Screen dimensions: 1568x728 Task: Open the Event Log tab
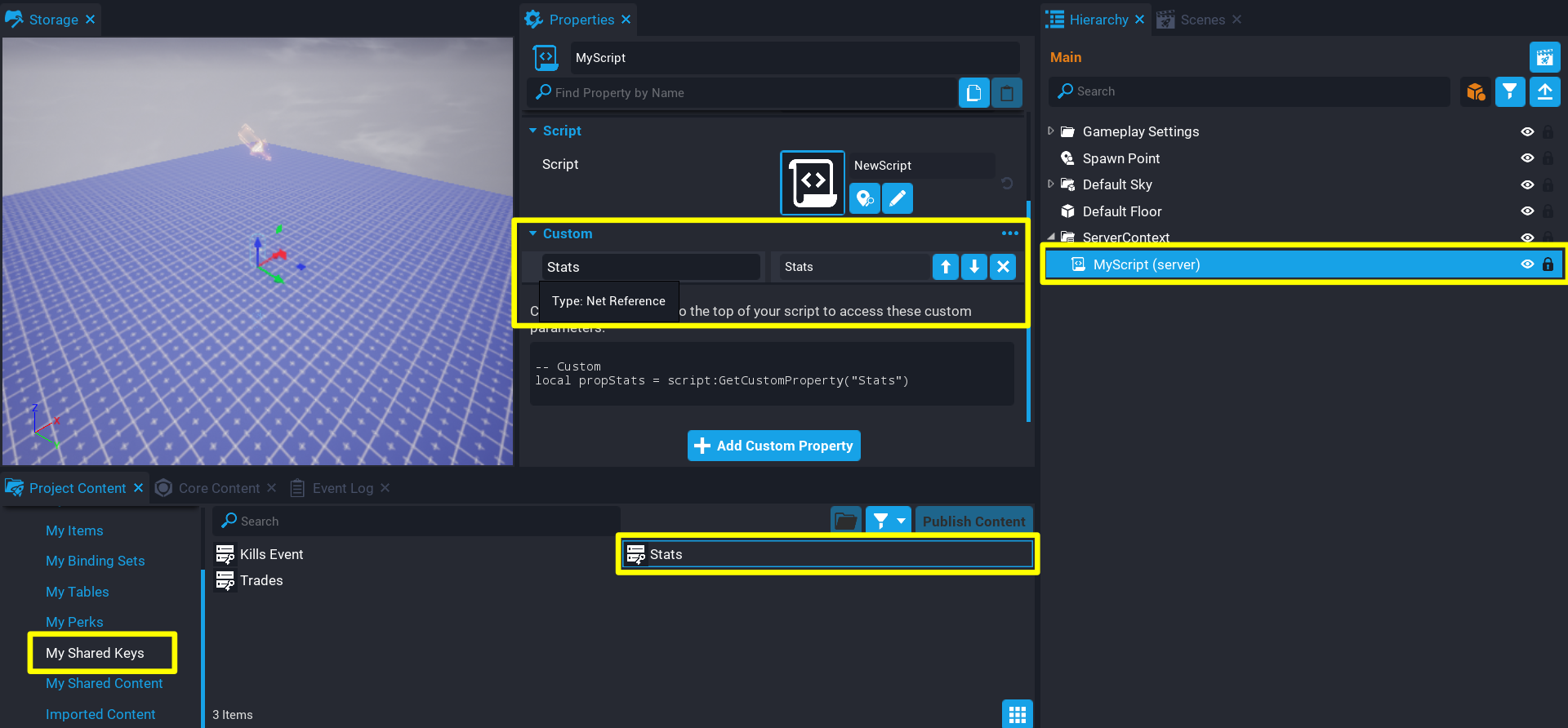coord(342,488)
